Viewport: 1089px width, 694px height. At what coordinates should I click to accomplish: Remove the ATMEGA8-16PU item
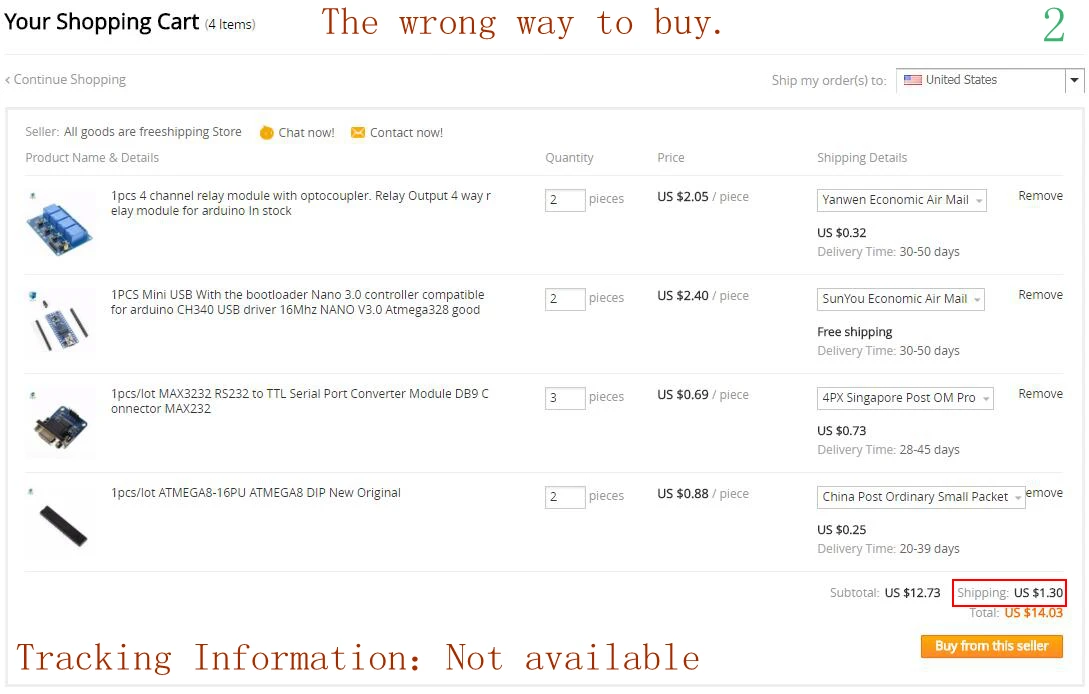(1045, 493)
